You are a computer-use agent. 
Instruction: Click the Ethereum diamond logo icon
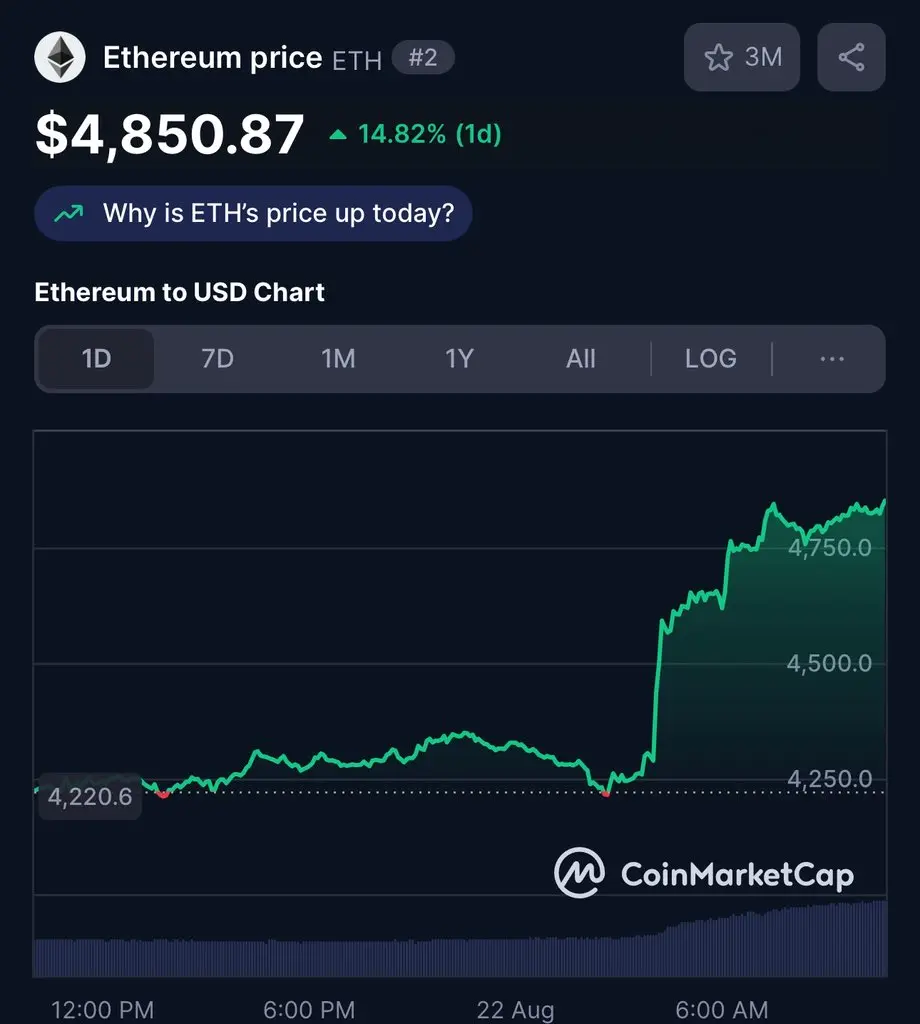click(59, 57)
